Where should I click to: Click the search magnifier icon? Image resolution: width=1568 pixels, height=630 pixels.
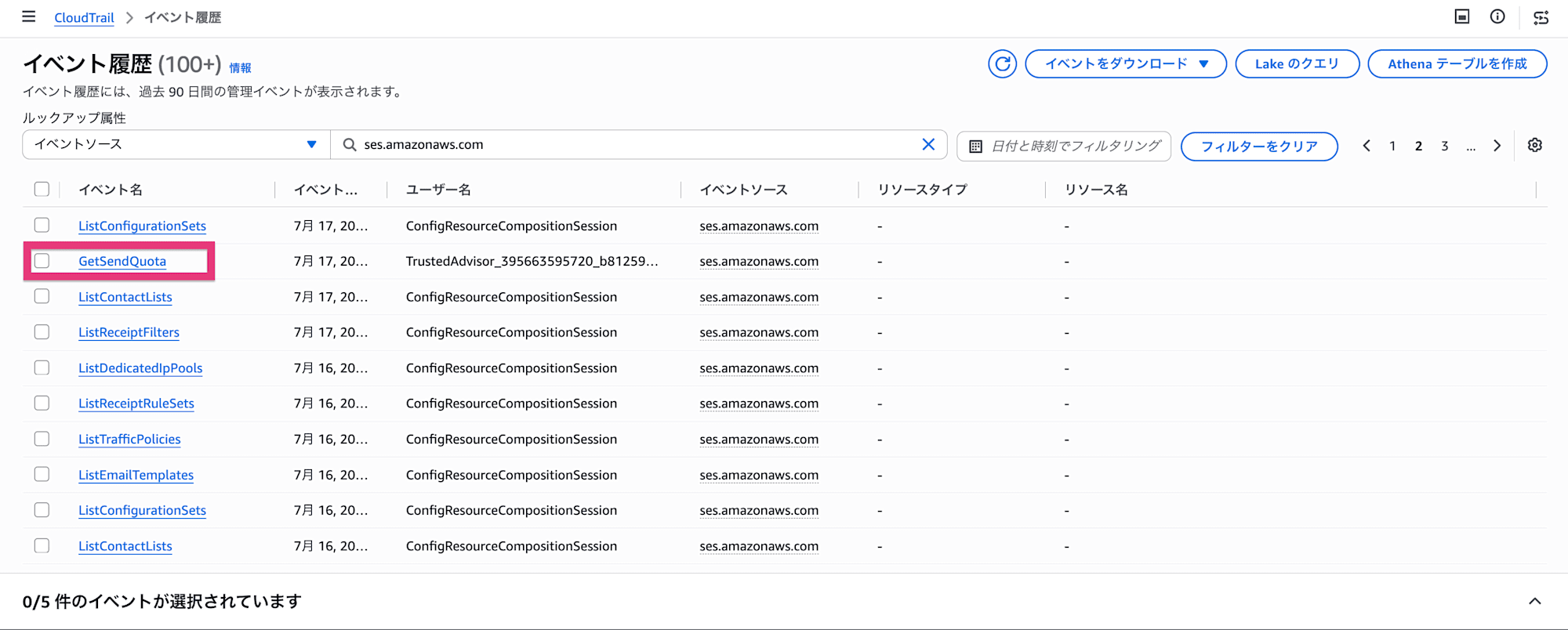350,144
